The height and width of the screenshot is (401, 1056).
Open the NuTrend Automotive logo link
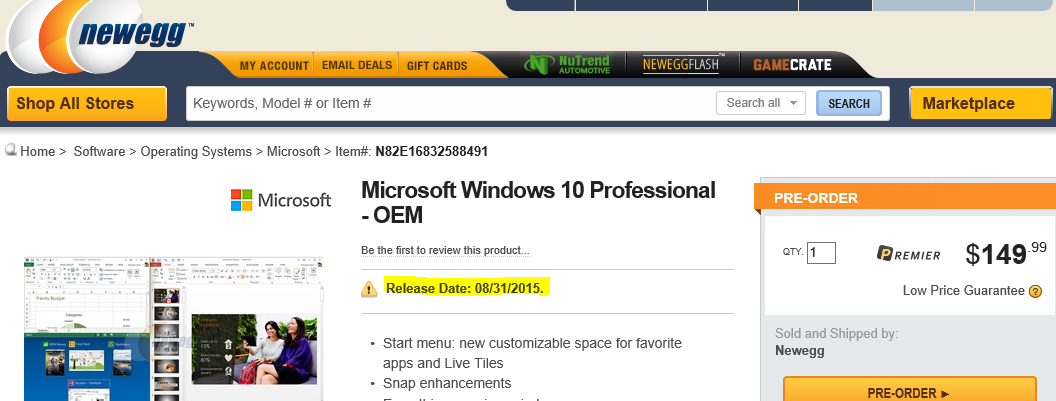[x=567, y=65]
